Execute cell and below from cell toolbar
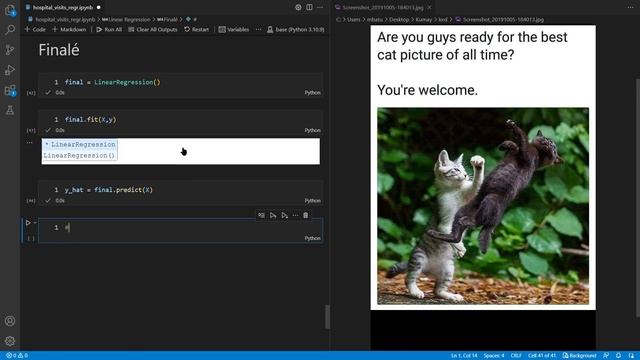 284,215
